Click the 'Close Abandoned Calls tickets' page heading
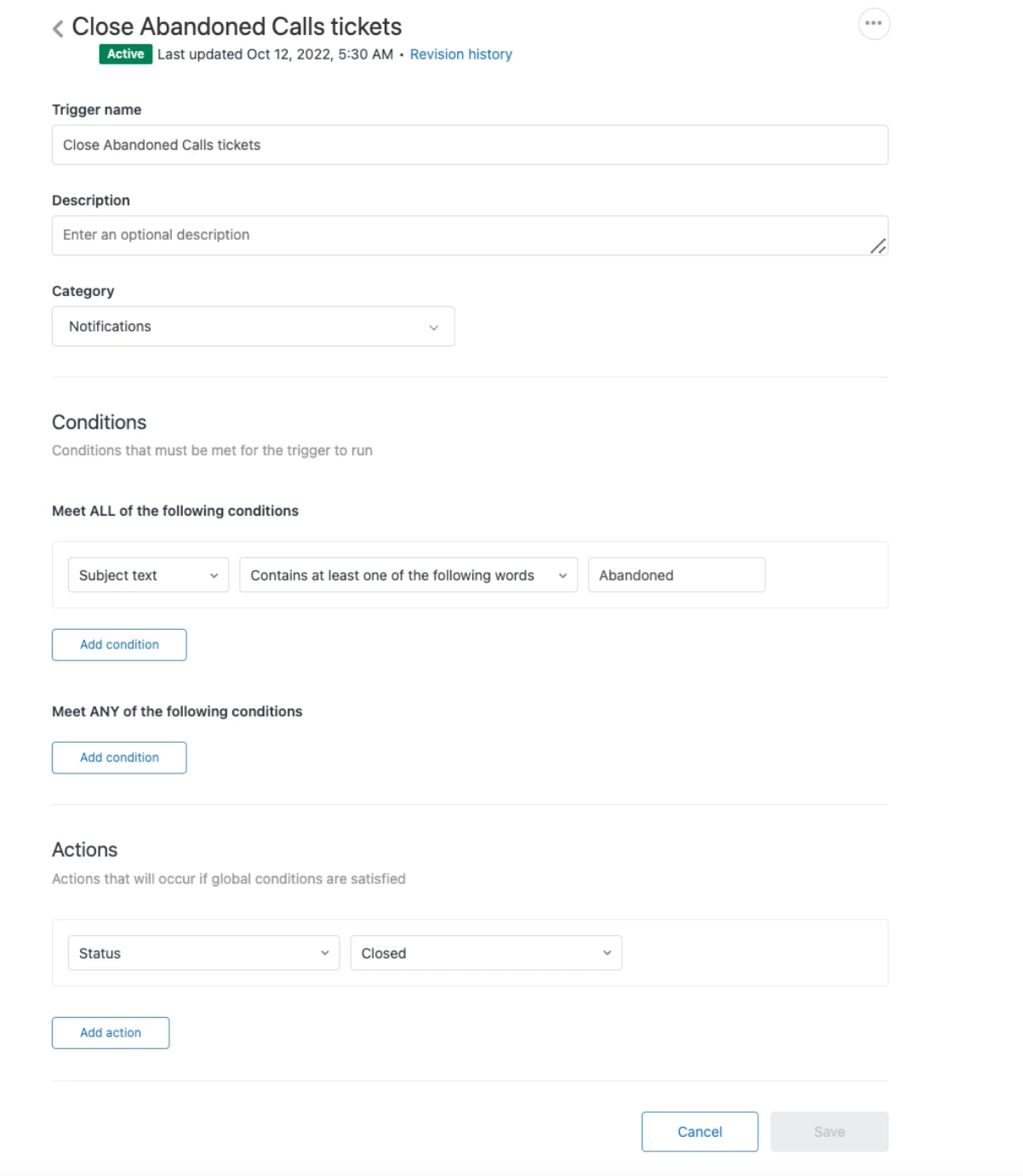Screen dimensions: 1023x1176 coord(237,26)
